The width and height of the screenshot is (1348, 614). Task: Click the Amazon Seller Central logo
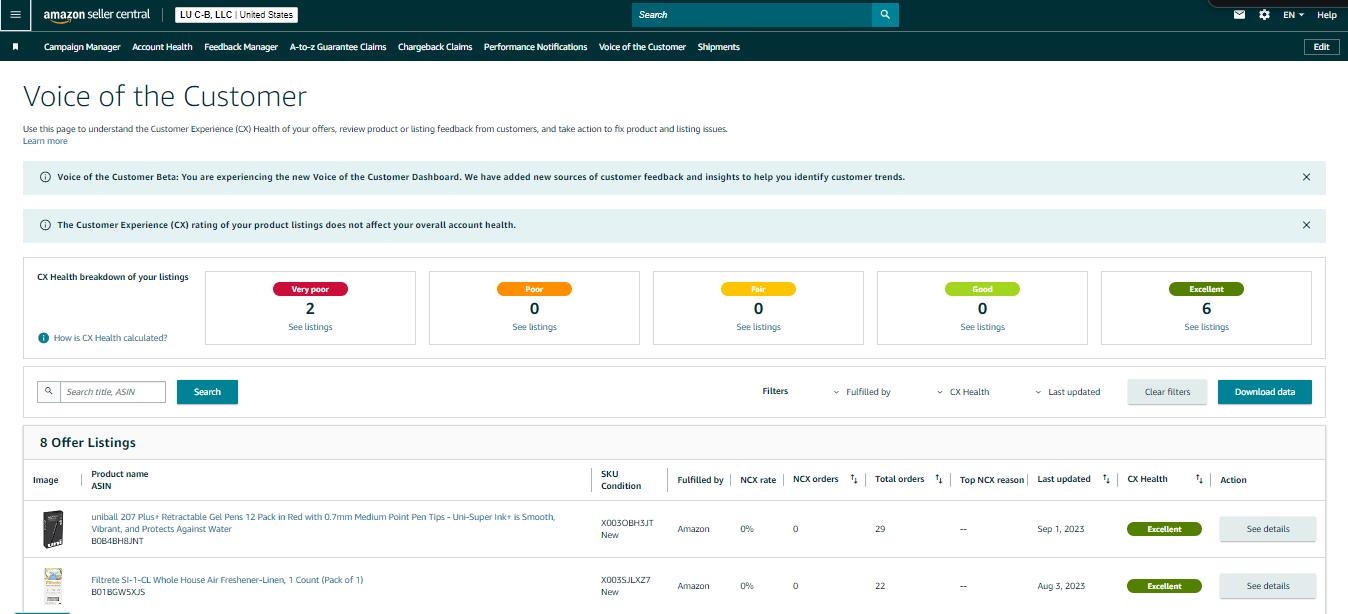97,15
